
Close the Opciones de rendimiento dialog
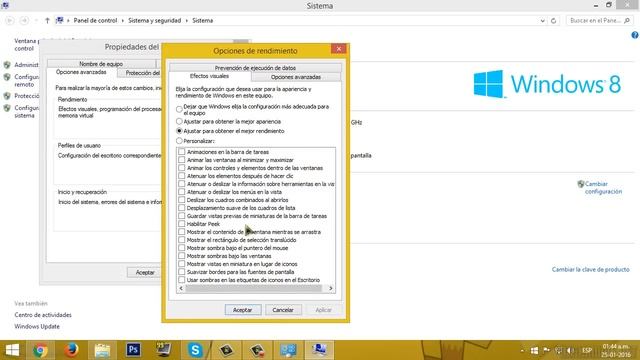point(338,49)
